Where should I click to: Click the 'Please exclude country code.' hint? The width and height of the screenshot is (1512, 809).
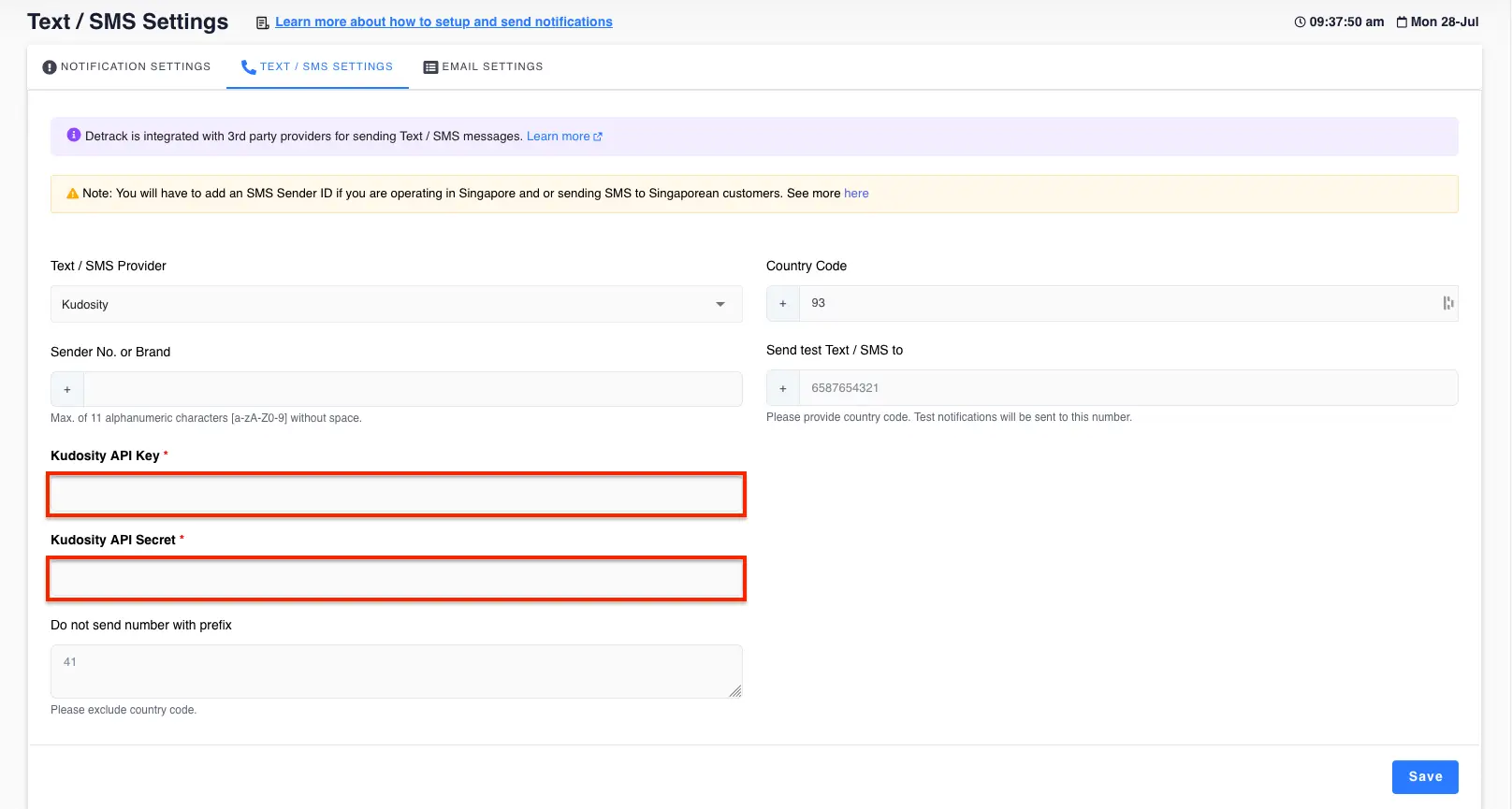(x=124, y=710)
